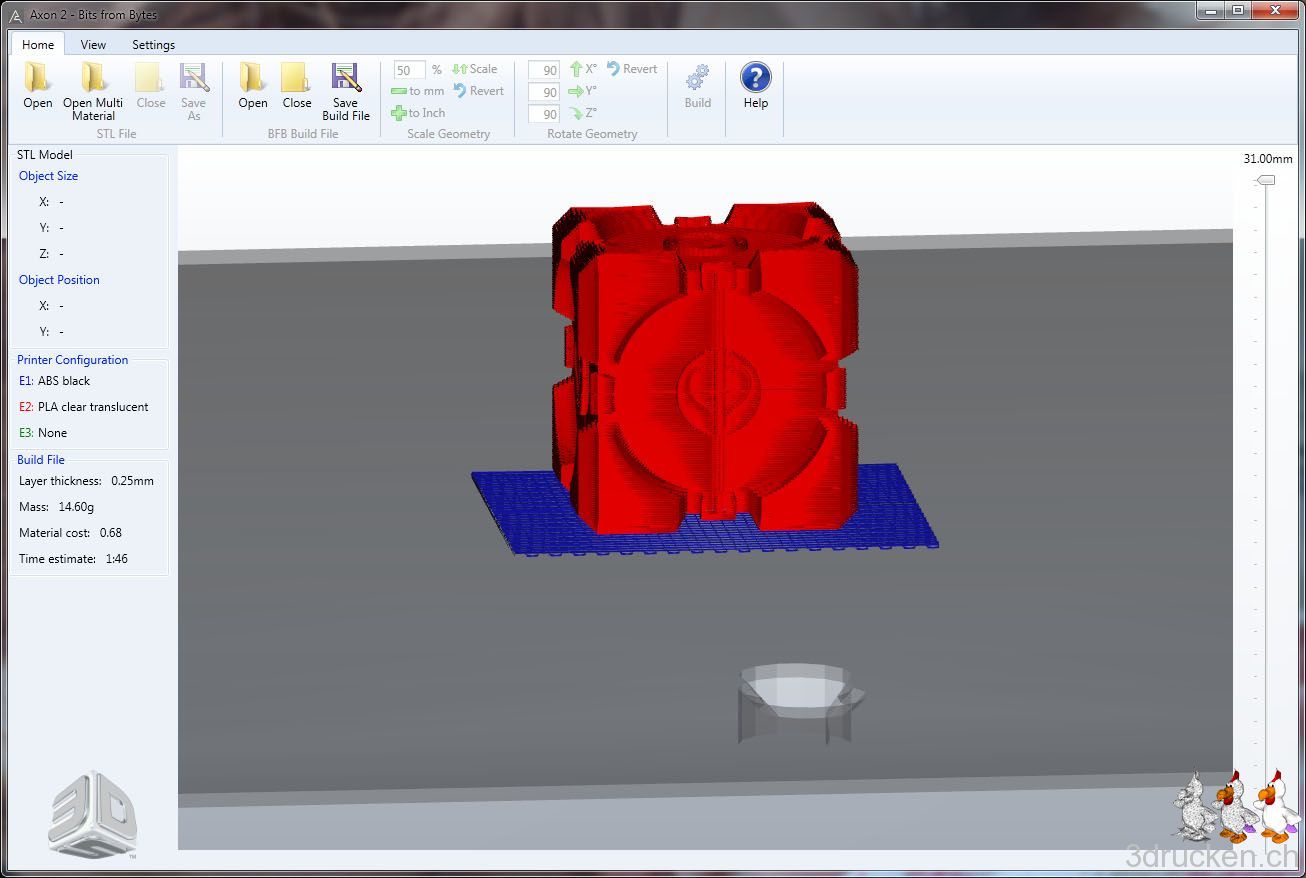Click Revert under Rotate Geometry
Image resolution: width=1306 pixels, height=878 pixels.
(x=632, y=69)
